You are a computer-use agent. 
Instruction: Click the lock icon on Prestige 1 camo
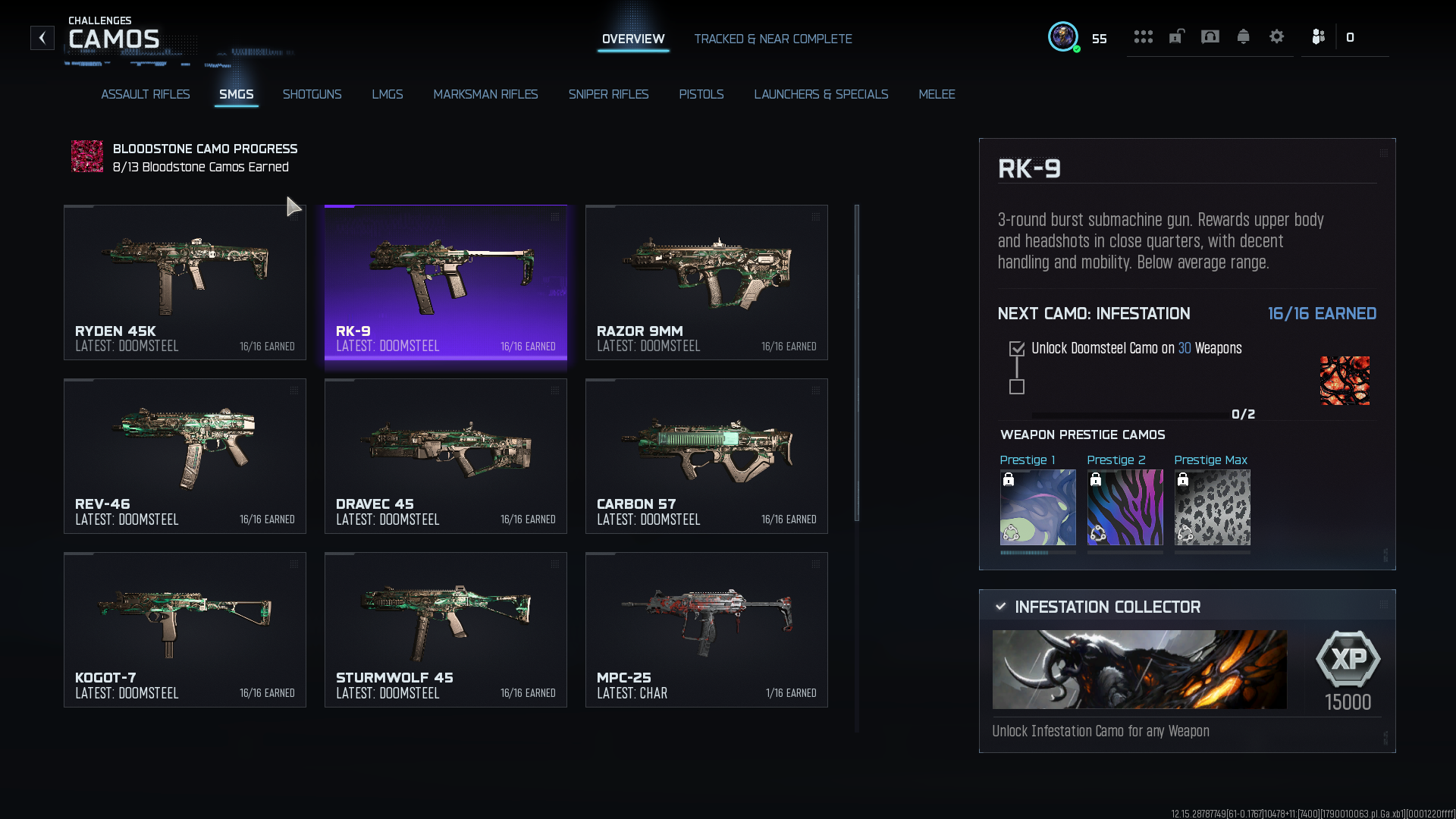coord(1009,479)
